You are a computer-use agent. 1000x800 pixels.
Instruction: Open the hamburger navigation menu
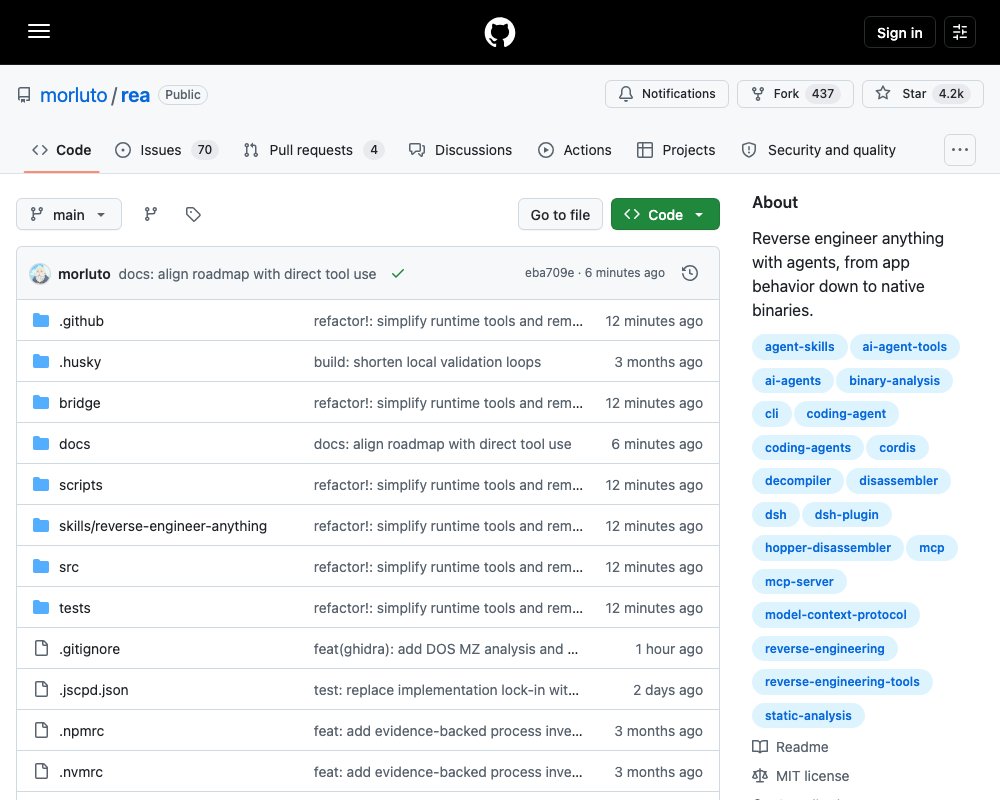(39, 31)
